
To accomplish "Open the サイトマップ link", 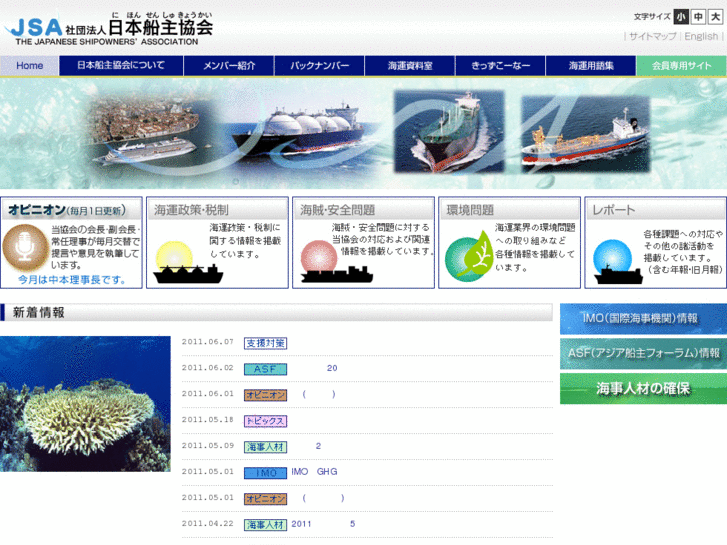I will point(652,36).
